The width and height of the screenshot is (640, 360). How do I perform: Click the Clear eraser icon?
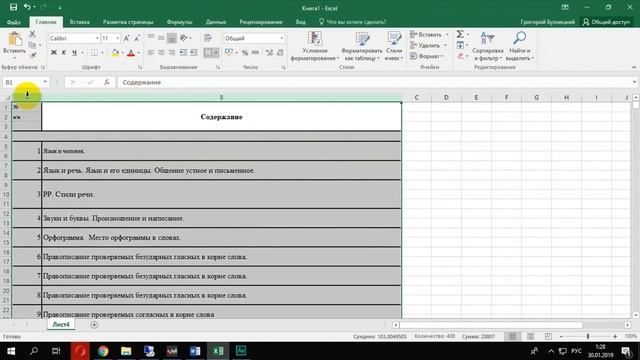pos(460,56)
